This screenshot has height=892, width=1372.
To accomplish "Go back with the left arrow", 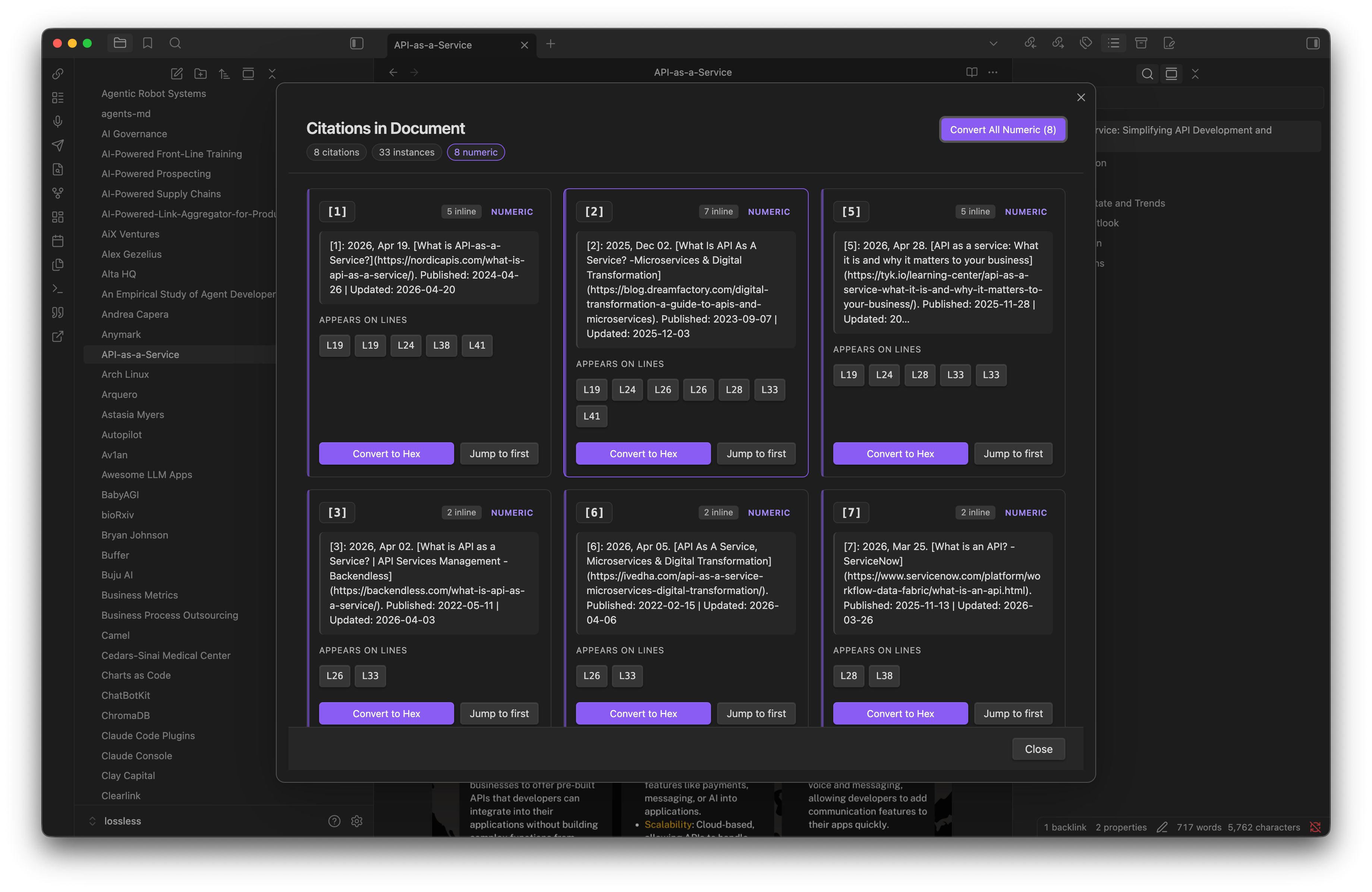I will click(393, 72).
